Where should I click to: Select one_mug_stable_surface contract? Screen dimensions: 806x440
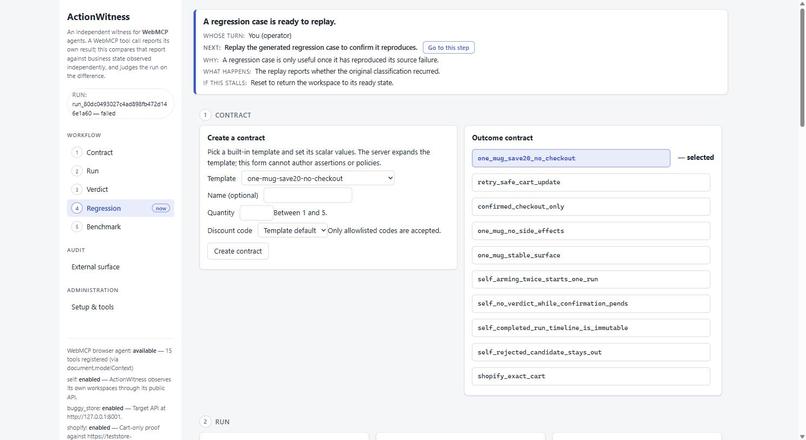pyautogui.click(x=591, y=255)
